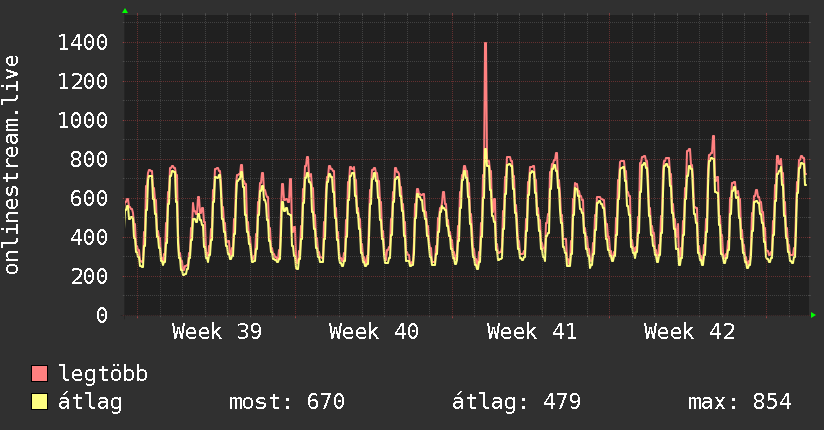The height and width of the screenshot is (430, 824).
Task: Click the 200 y-axis label
Action: point(89,276)
